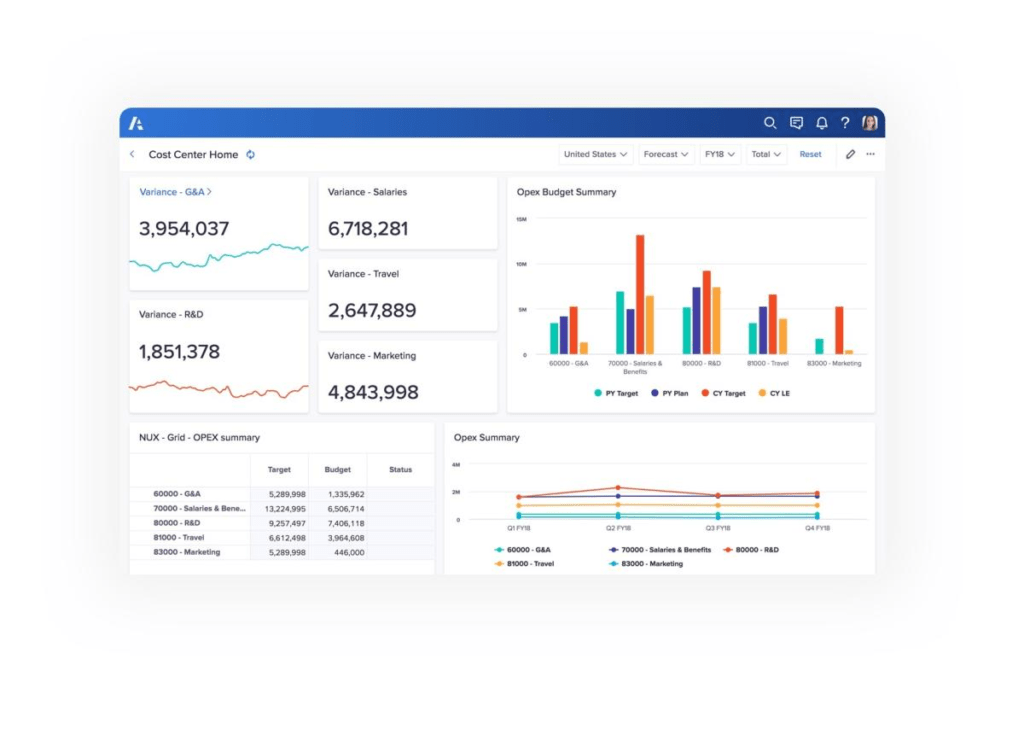
Task: Go back using the left chevron
Action: pyautogui.click(x=133, y=154)
